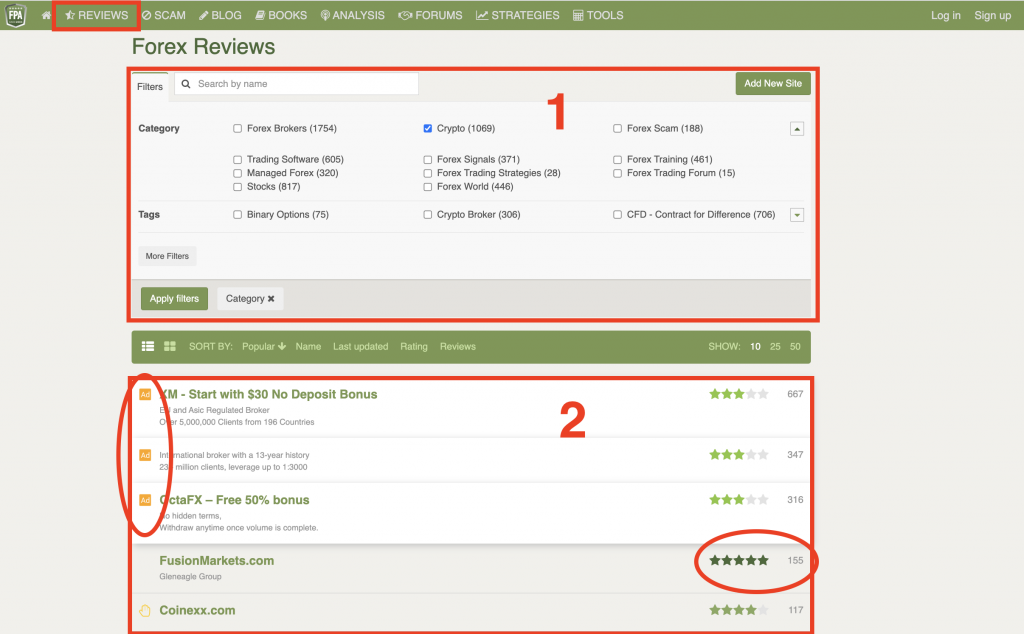Click star rating of XM listing

[x=739, y=394]
